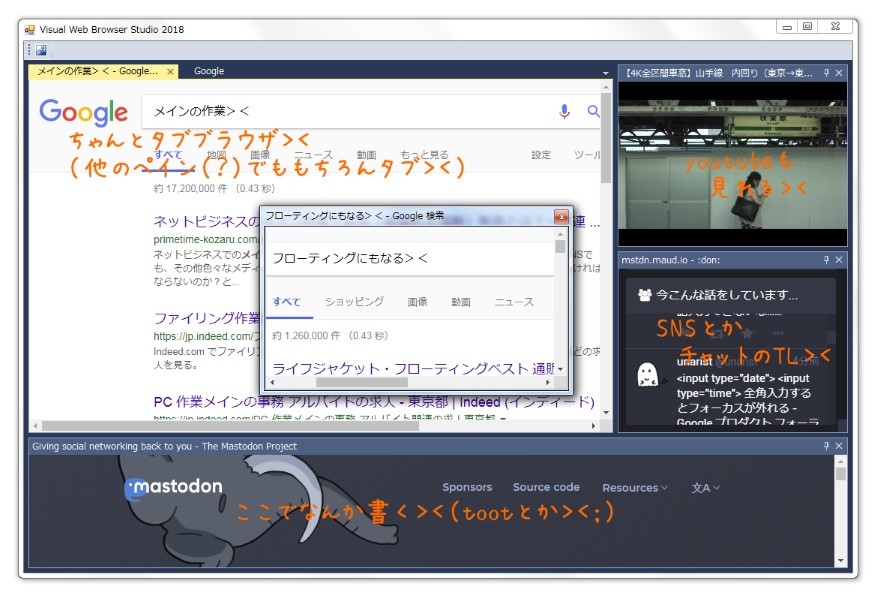Click the primetime-kozaru.com URL text
This screenshot has width=872, height=596.
click(x=206, y=239)
